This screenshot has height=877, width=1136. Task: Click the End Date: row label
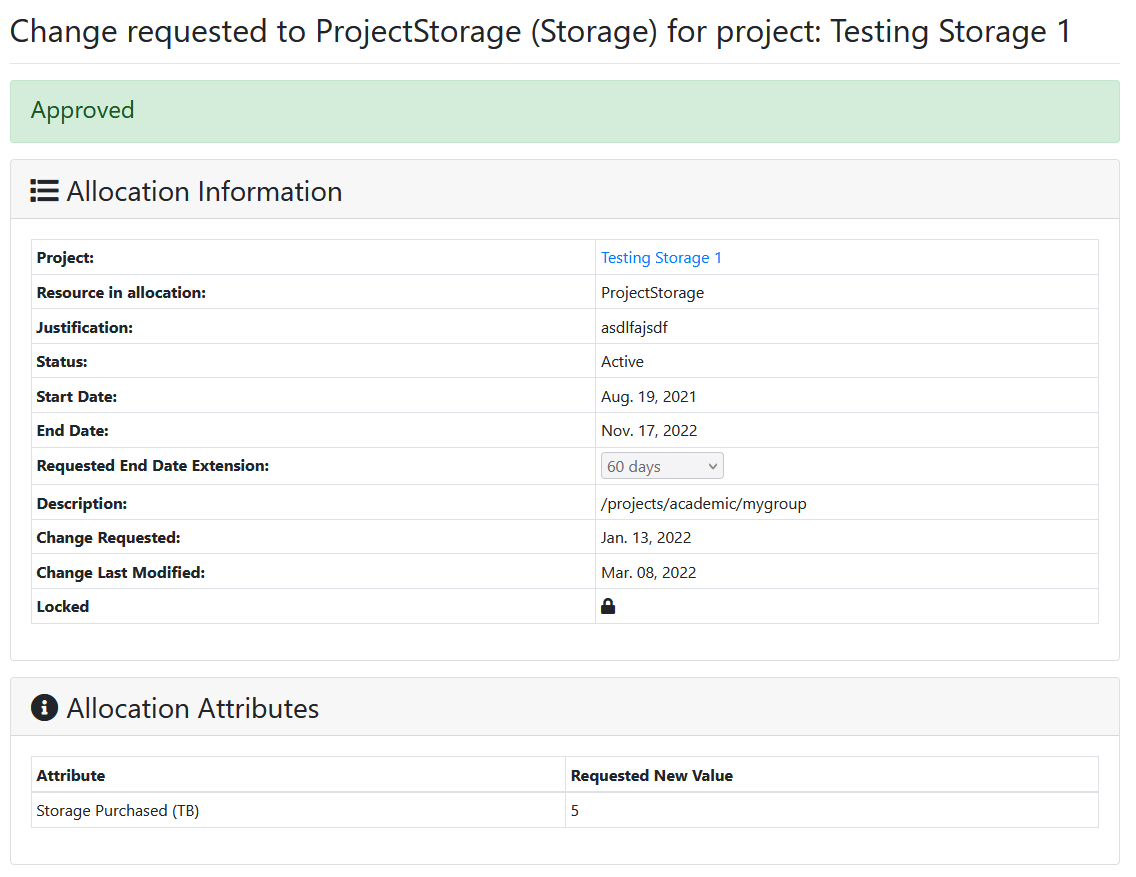[x=72, y=431]
